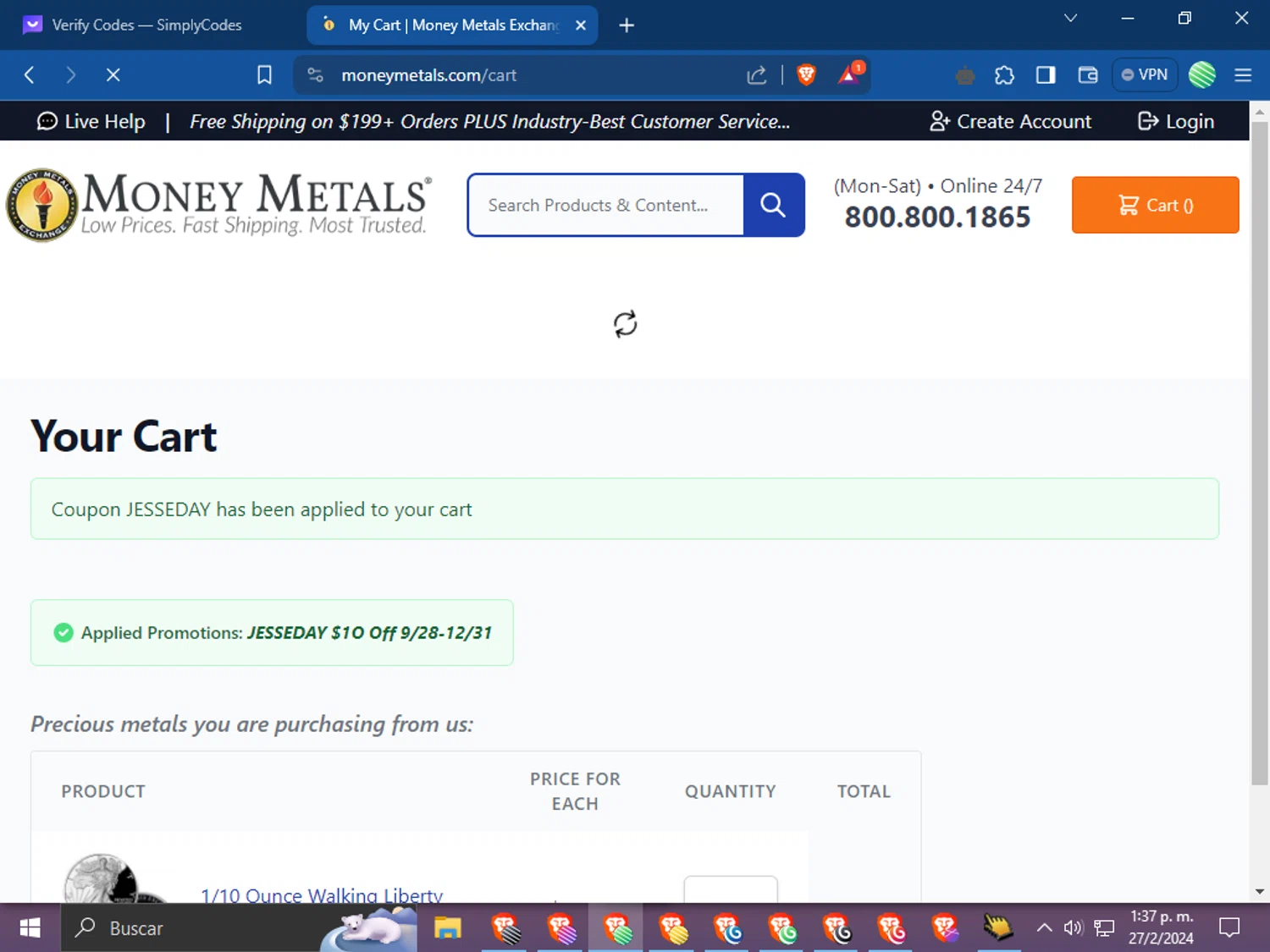Viewport: 1270px width, 952px height.
Task: Click the blue search magnifier button
Action: (x=773, y=205)
